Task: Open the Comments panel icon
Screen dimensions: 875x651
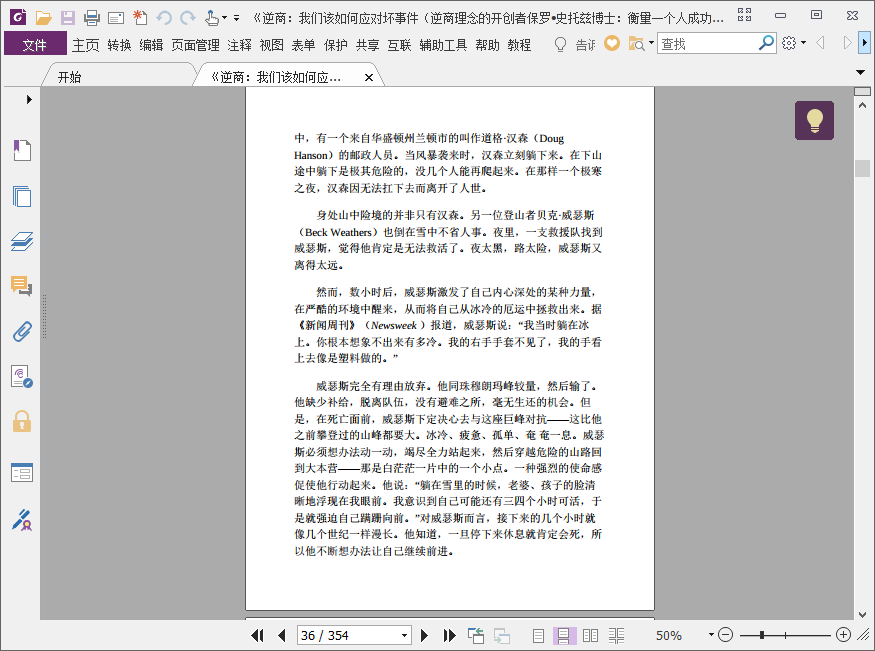Action: pos(22,286)
